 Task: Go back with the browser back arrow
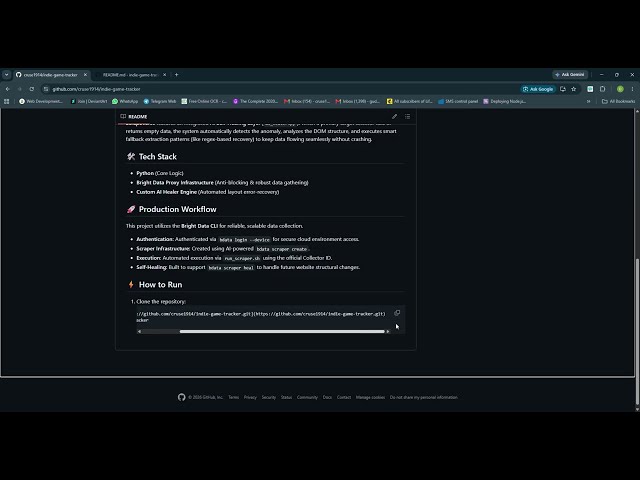tap(8, 89)
